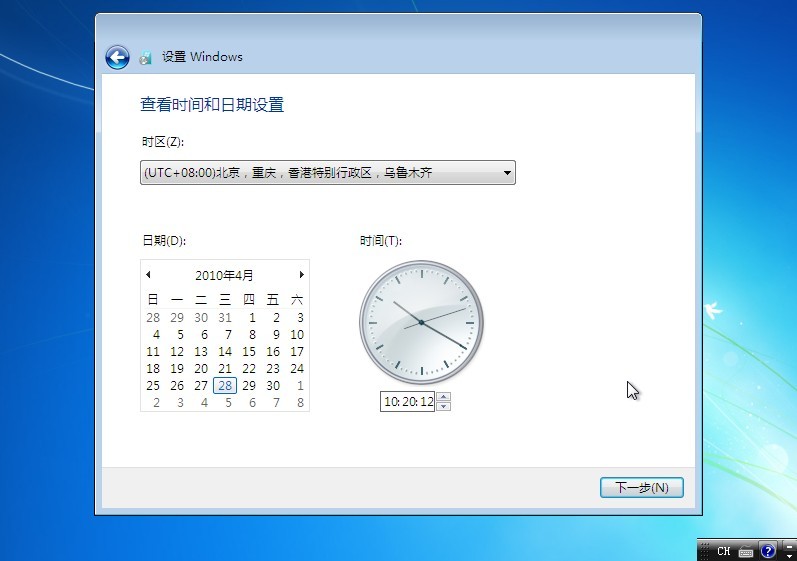
Task: Open help from the language bar question mark
Action: [768, 551]
